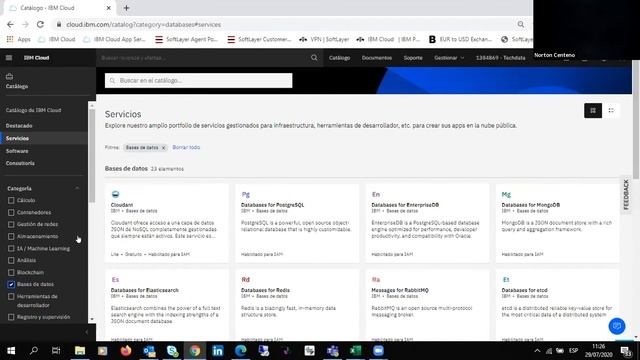Open the IBM Cloud hamburger menu

pyautogui.click(x=9, y=58)
